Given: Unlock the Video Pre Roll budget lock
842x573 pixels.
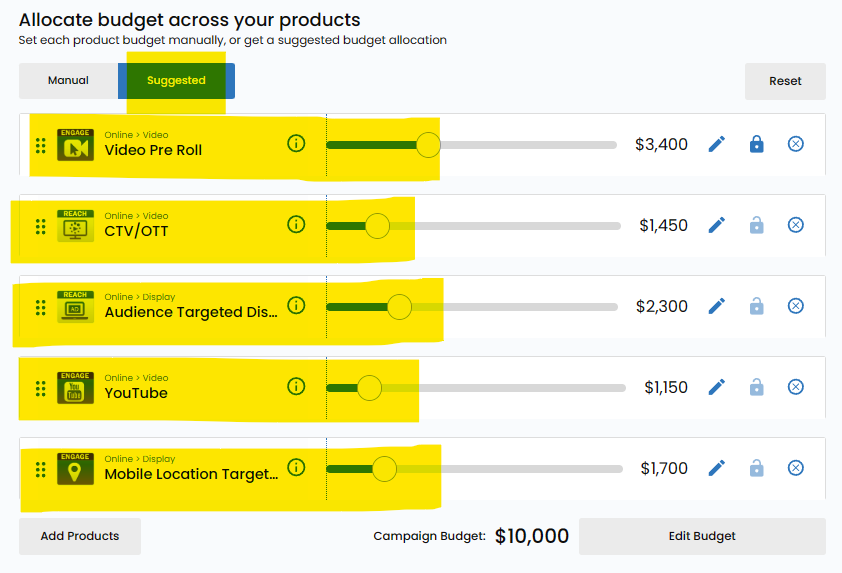Looking at the screenshot, I should click(x=756, y=144).
